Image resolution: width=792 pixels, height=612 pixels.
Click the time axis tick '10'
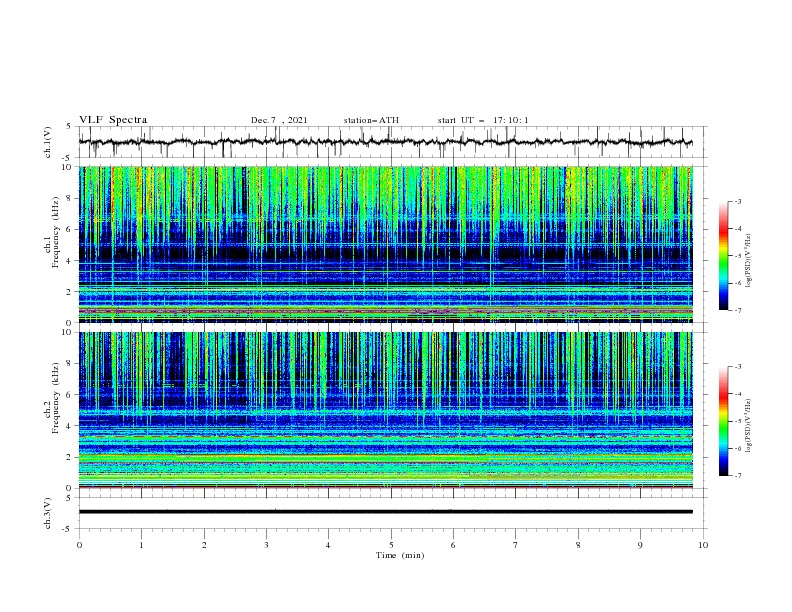click(703, 545)
